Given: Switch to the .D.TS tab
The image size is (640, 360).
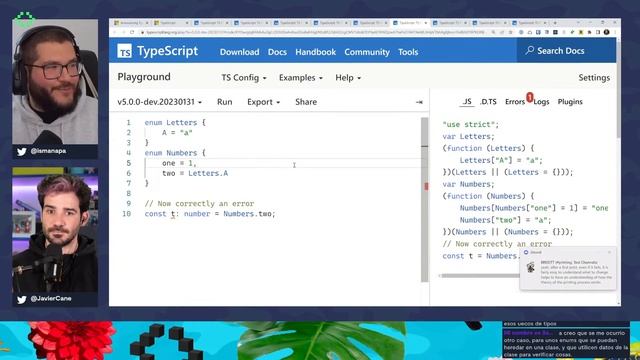Looking at the screenshot, I should click(488, 102).
